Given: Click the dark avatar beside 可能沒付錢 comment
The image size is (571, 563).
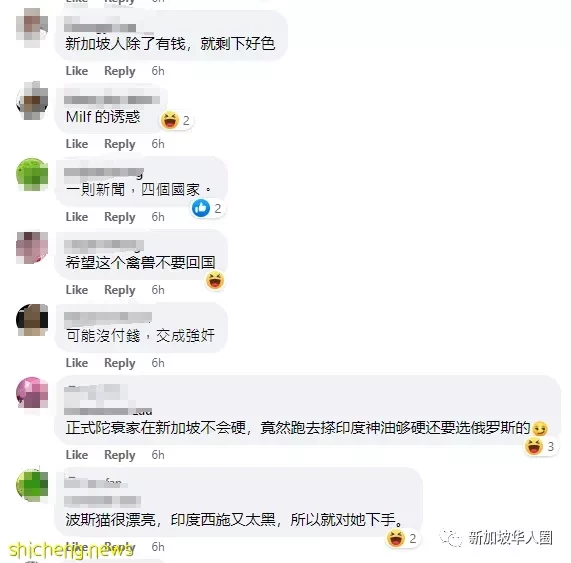Looking at the screenshot, I should click(x=32, y=320).
